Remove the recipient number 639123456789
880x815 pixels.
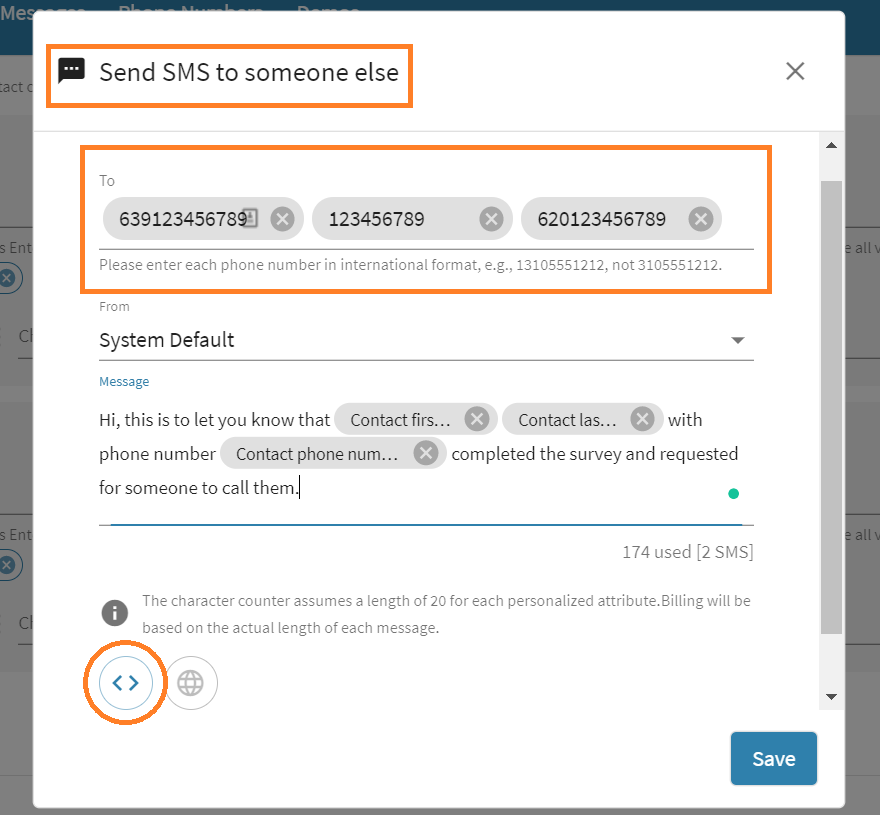pyautogui.click(x=280, y=218)
